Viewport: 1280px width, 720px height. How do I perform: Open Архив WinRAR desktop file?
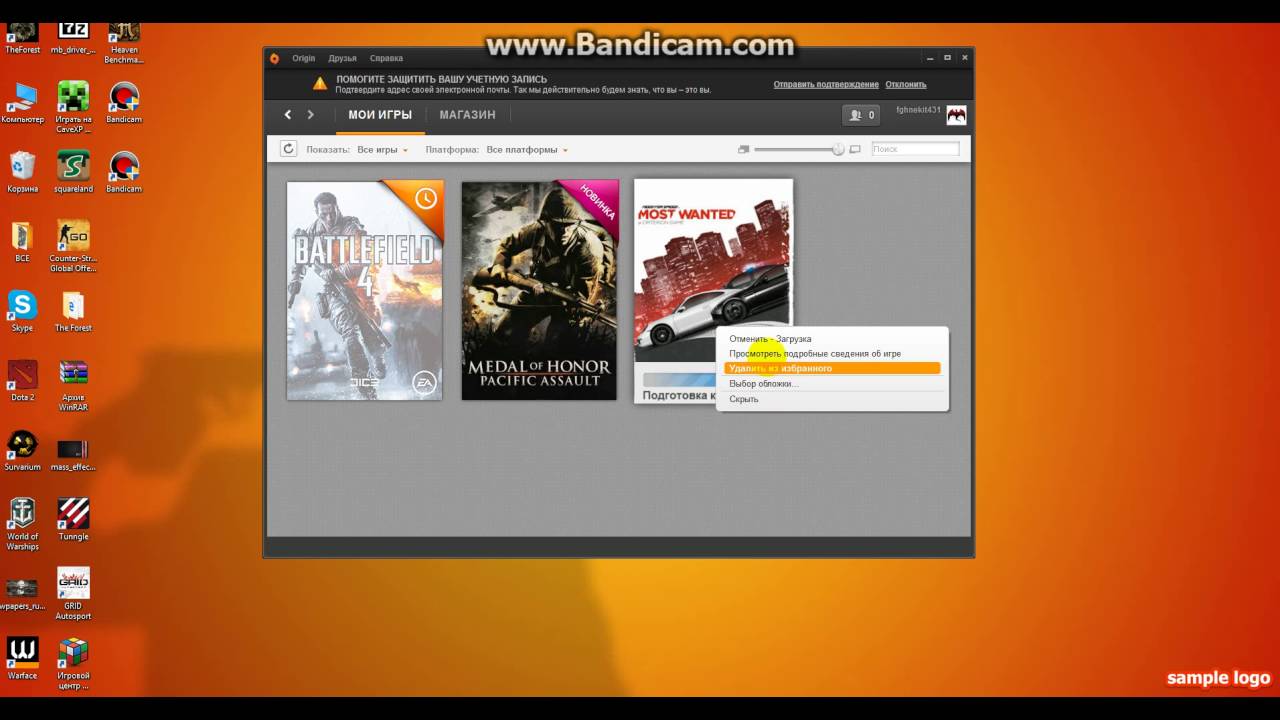click(x=73, y=385)
